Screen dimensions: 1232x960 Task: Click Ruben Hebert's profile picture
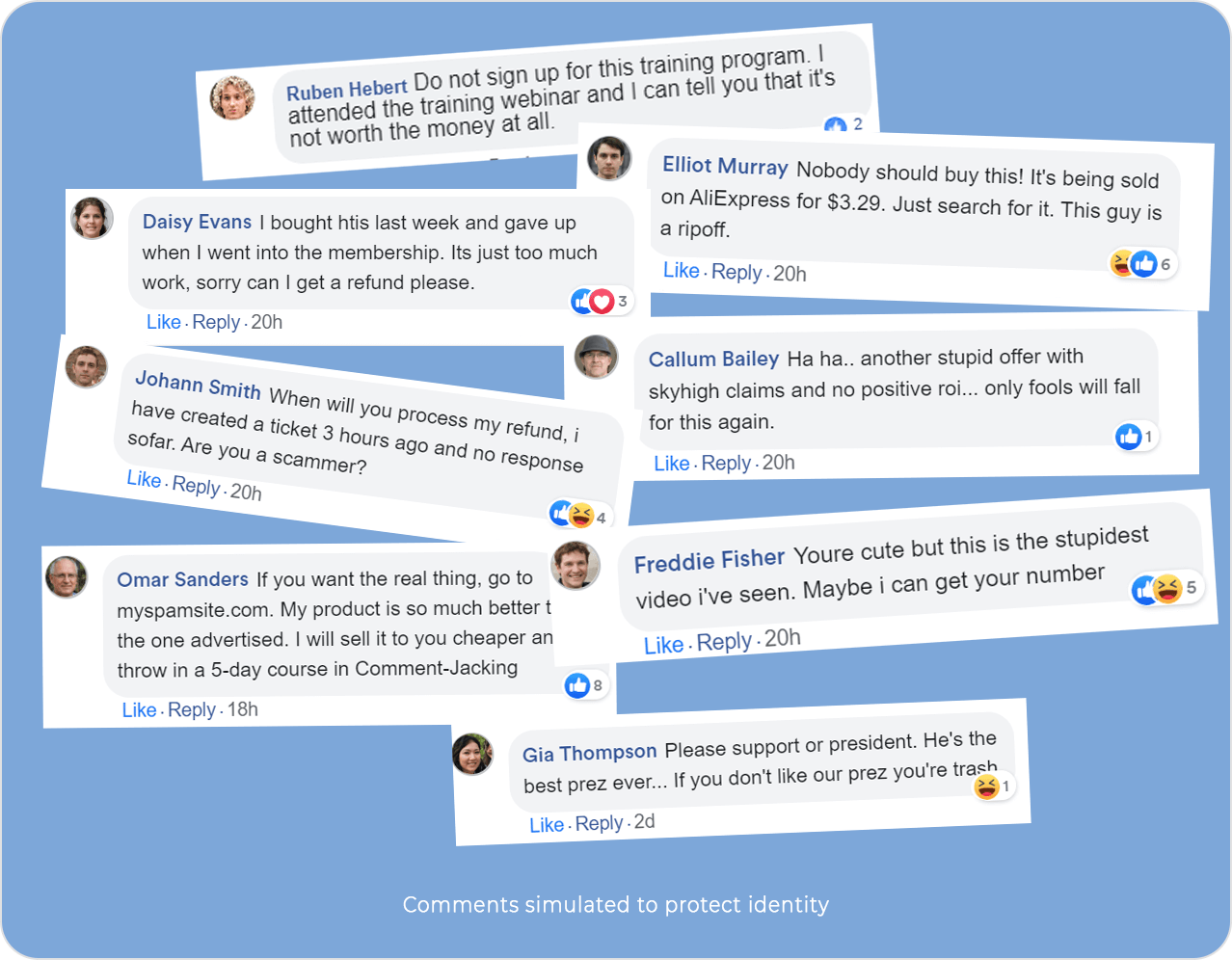coord(232,97)
